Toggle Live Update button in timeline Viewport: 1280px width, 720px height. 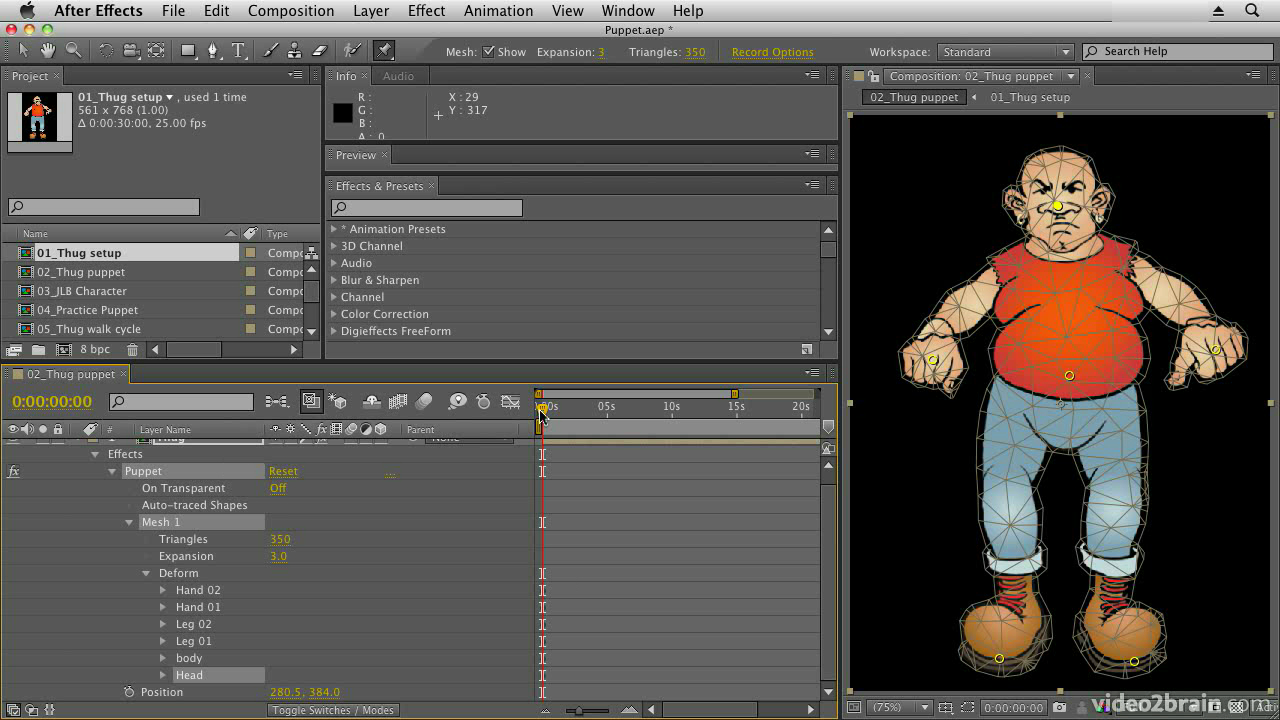click(311, 402)
